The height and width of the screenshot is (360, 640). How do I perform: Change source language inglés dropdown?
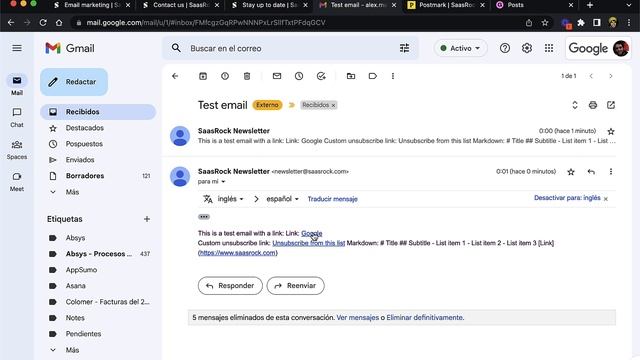pyautogui.click(x=230, y=199)
